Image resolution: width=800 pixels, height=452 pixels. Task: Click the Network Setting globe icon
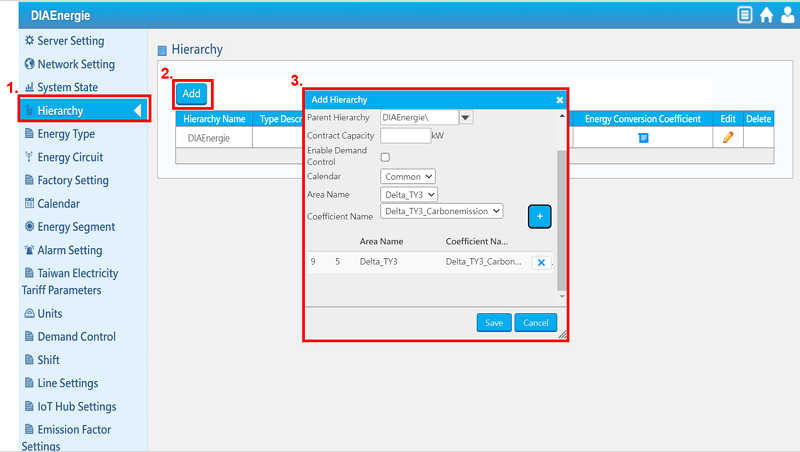[30, 64]
